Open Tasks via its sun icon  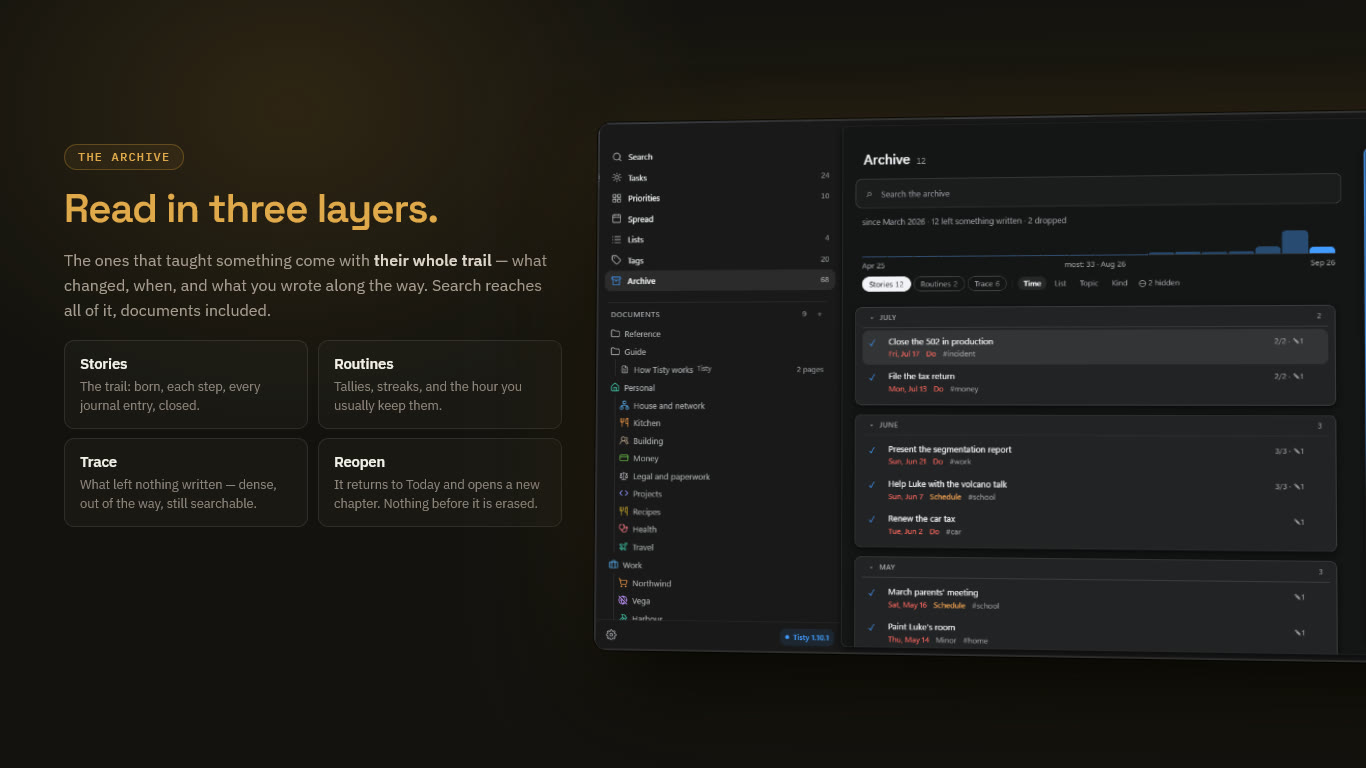[x=617, y=177]
